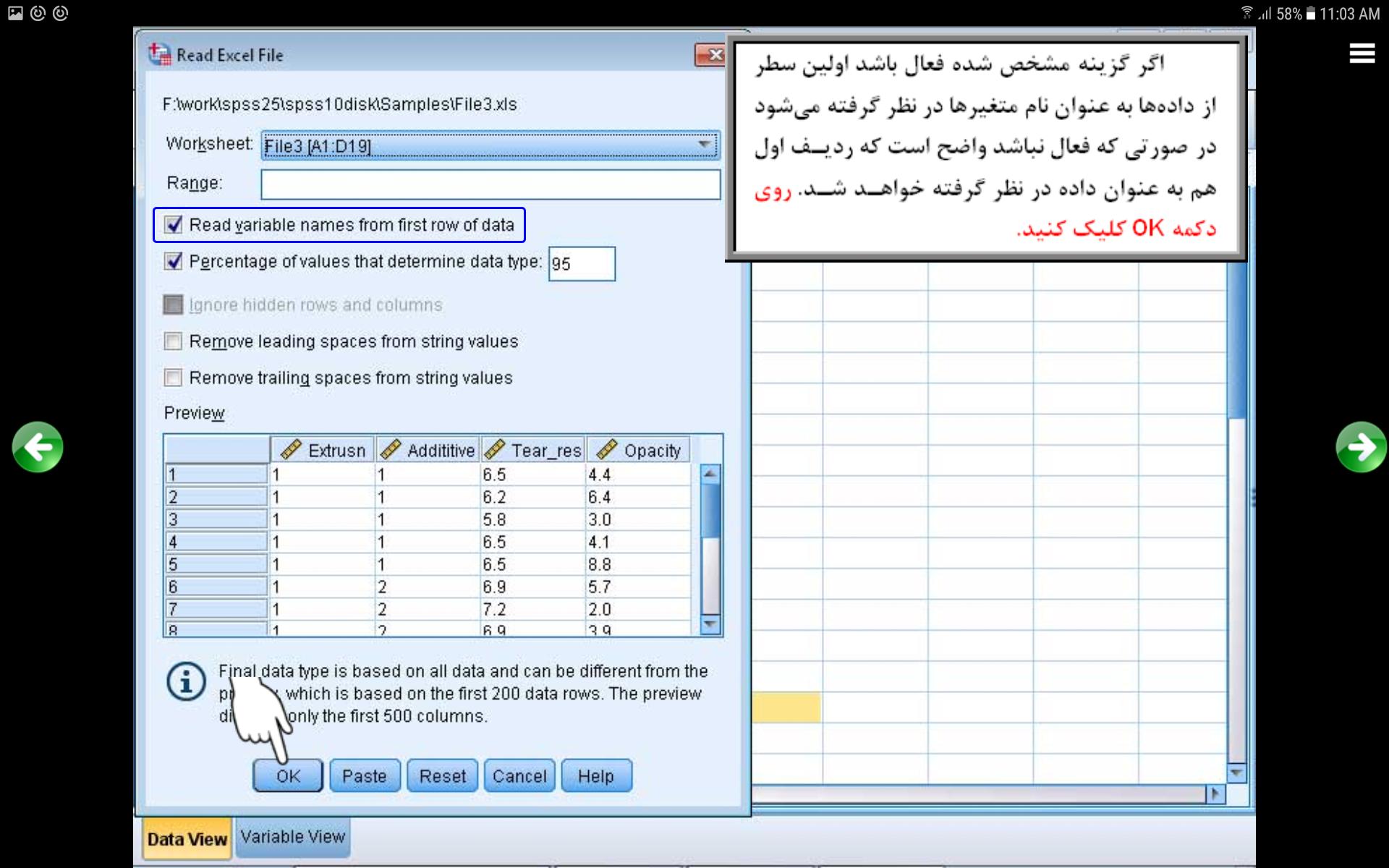Click Opacity value 5.7 in row 6
Viewport: 1389px width, 868px height.
[x=638, y=587]
